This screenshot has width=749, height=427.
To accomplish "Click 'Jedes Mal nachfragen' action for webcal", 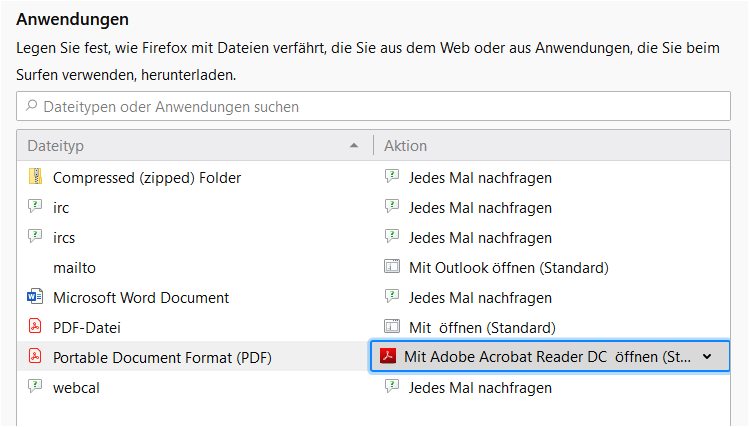I will pyautogui.click(x=480, y=387).
